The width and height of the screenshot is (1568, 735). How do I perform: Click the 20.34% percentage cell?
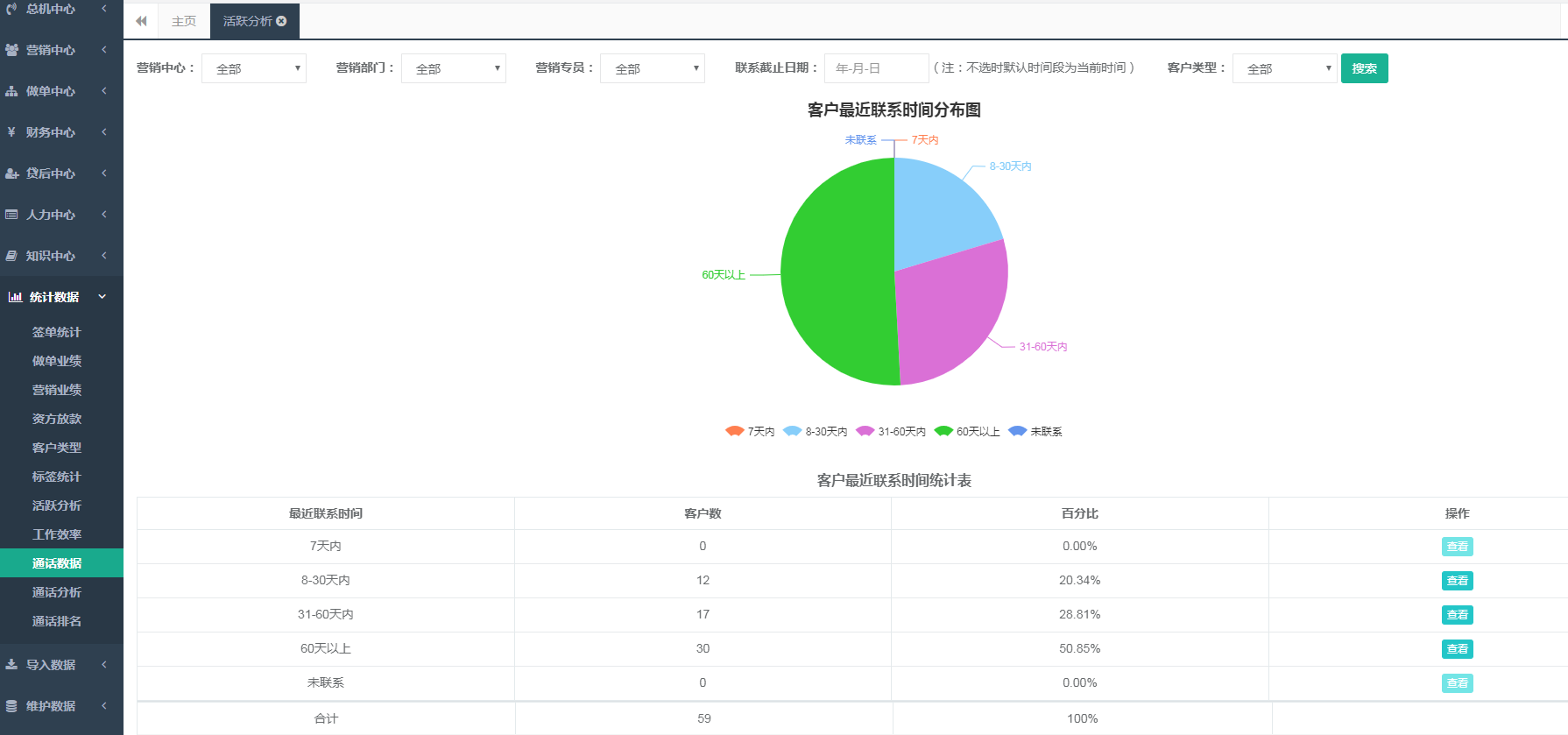1080,581
